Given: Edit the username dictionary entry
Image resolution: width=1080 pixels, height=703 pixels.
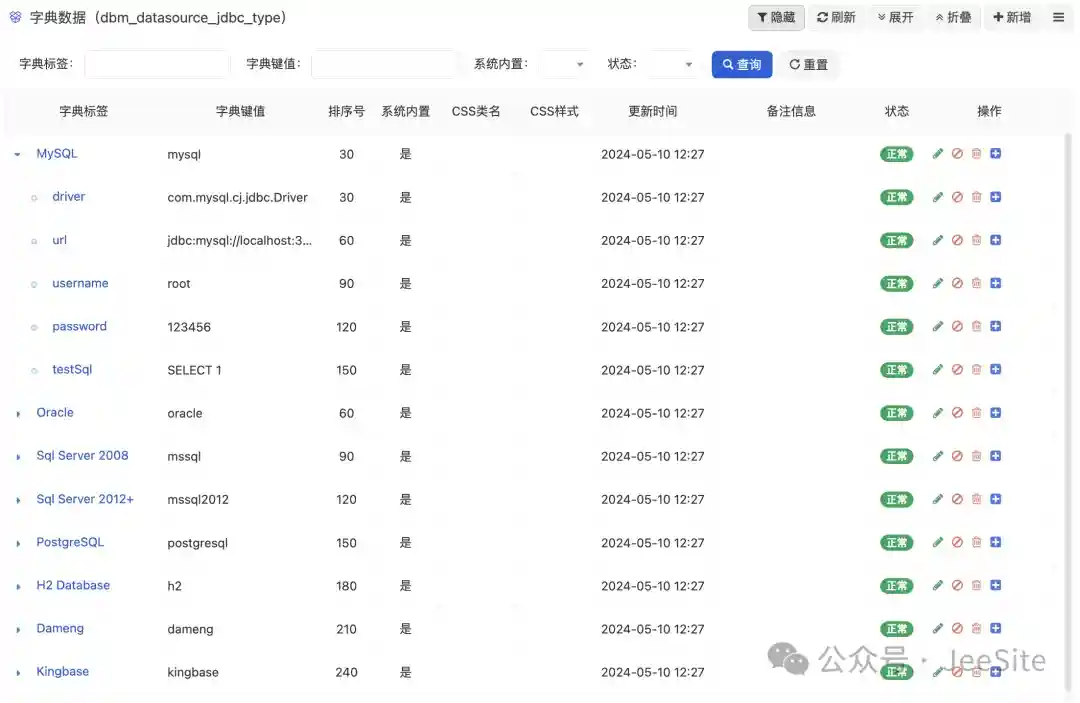Looking at the screenshot, I should pos(937,284).
